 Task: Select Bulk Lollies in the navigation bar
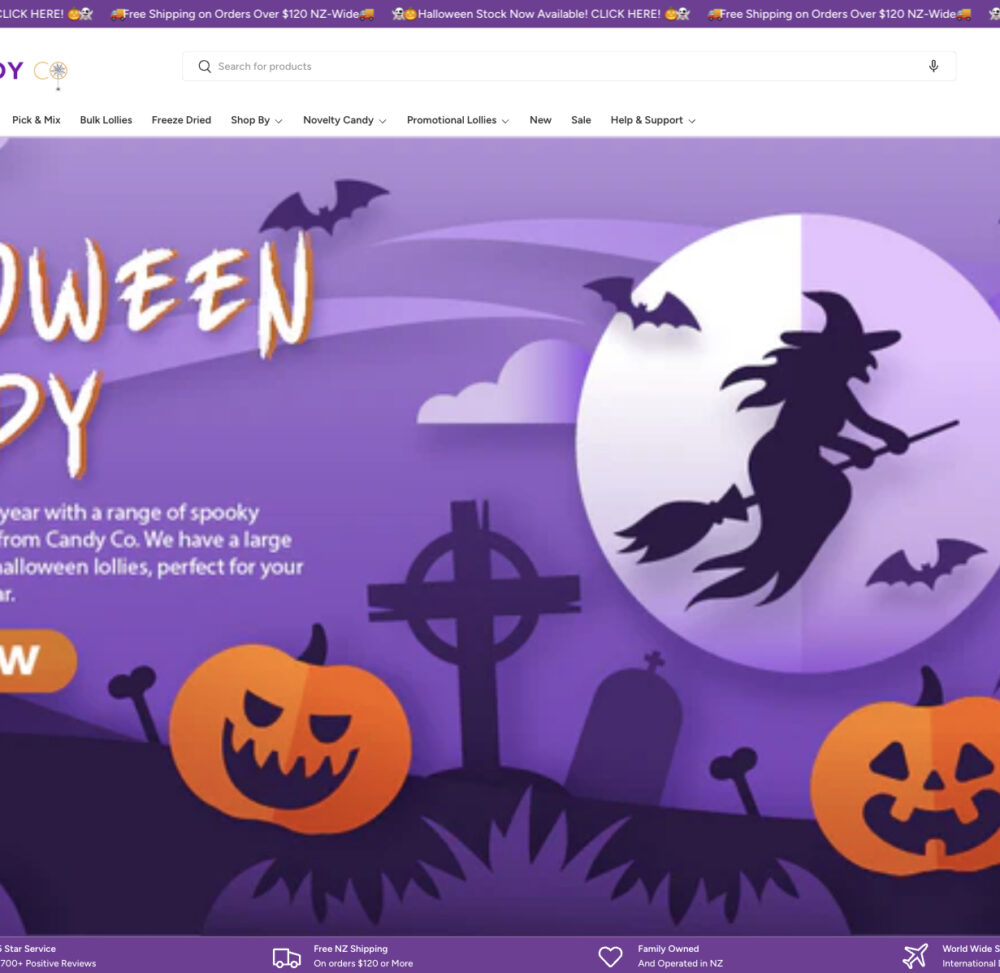[x=106, y=120]
